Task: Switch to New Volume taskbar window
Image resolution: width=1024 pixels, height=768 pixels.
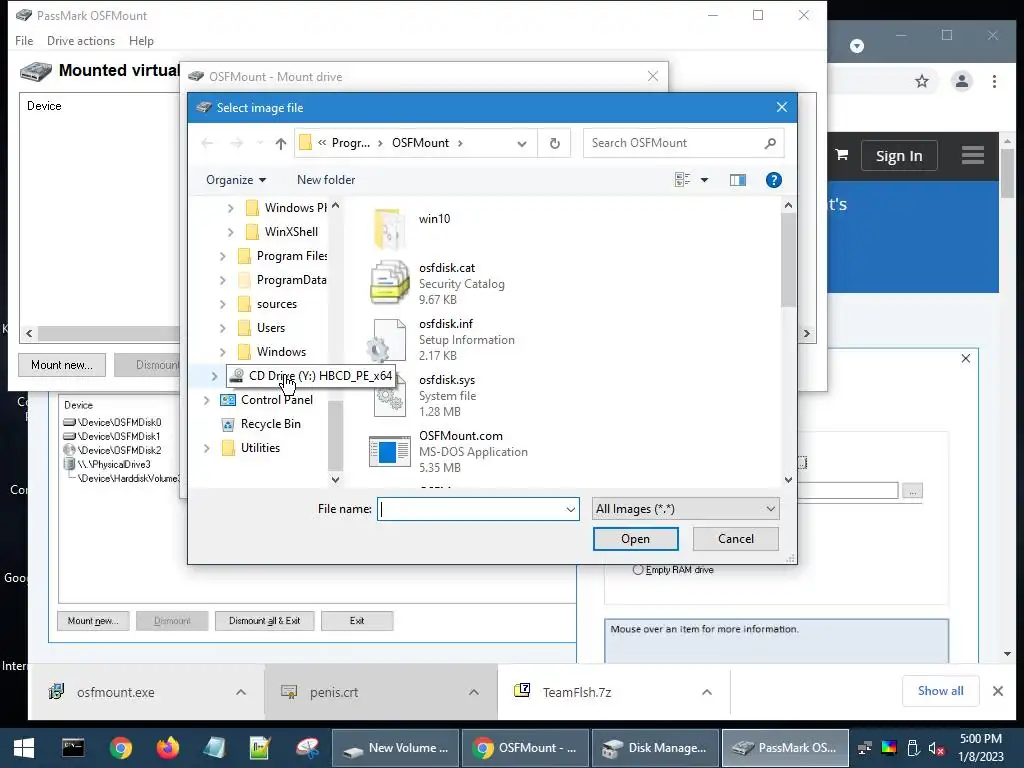Action: coord(395,748)
